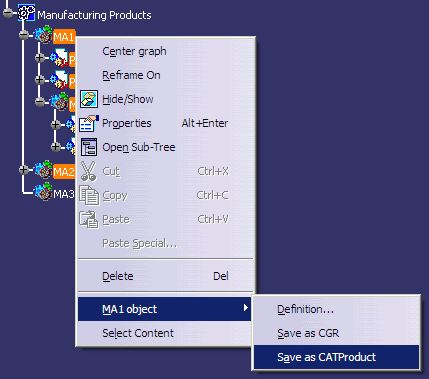Click the Hide/Show icon in menu

click(x=89, y=99)
